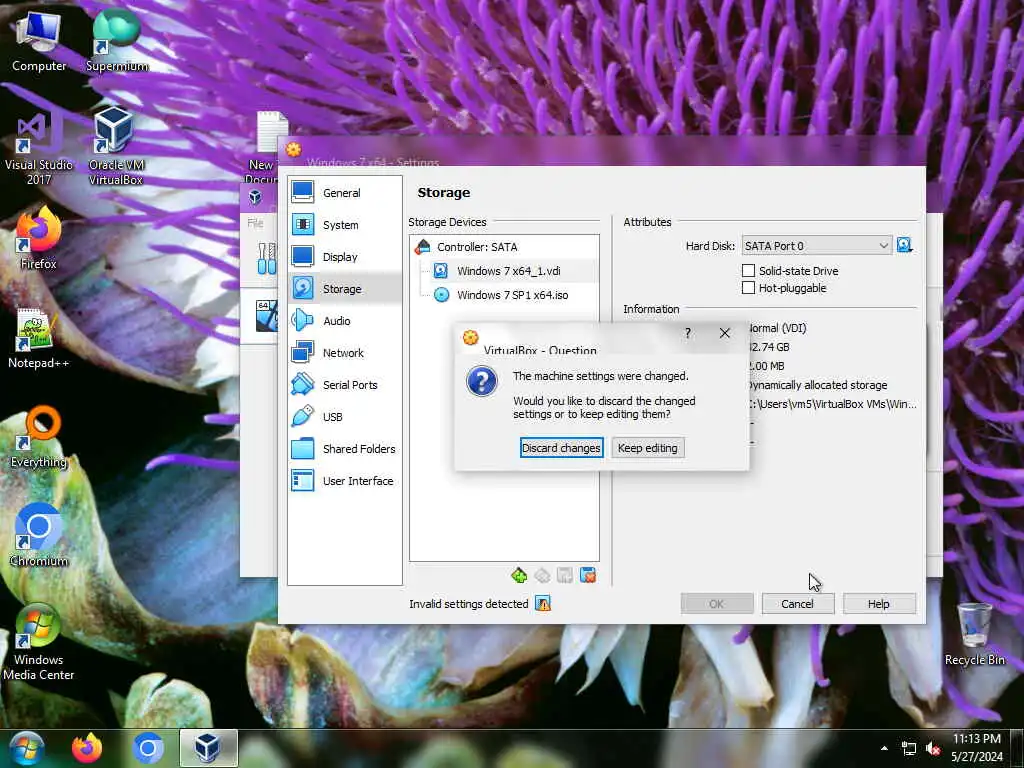Open the Hard Disk SATA Port dropdown
Screen dimensions: 1024x768
tap(816, 246)
